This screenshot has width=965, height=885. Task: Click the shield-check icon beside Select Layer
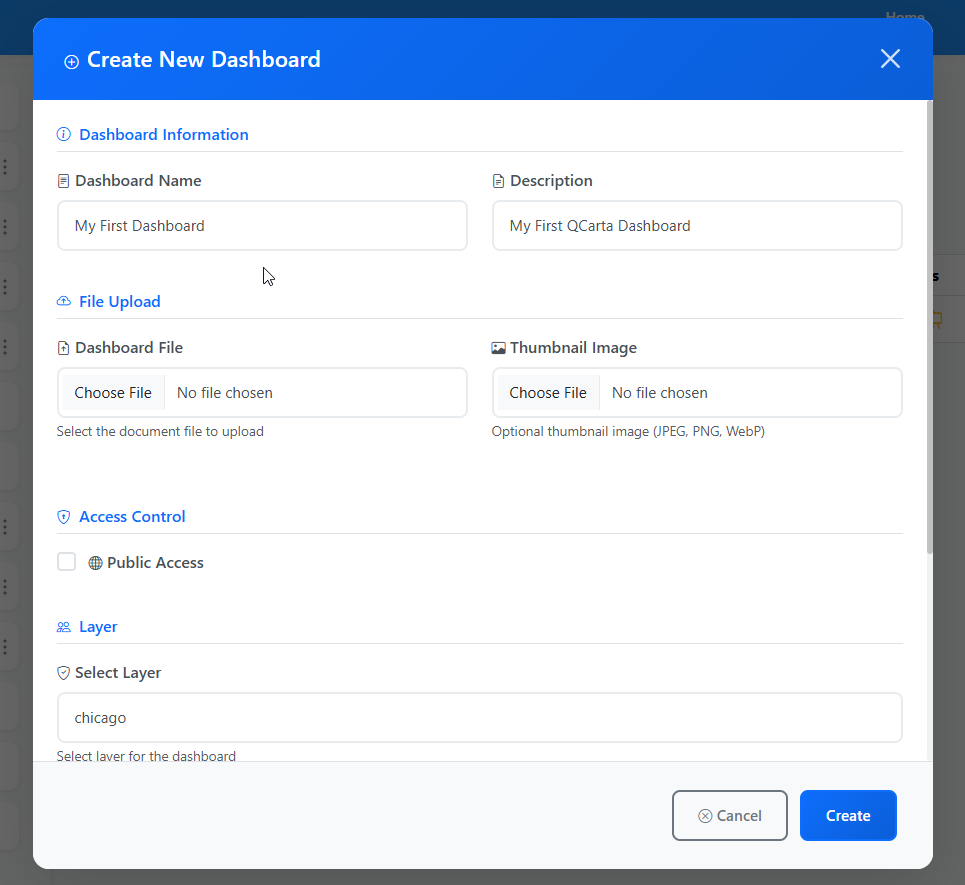[x=63, y=673]
